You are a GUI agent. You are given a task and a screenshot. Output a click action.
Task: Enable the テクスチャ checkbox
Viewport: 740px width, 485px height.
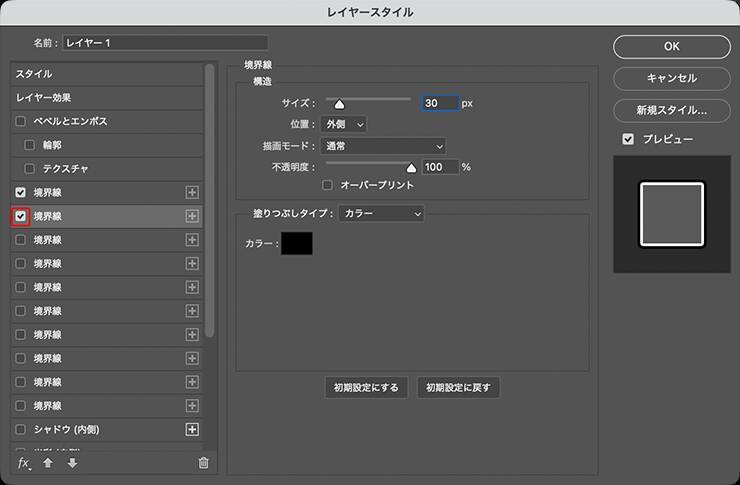[x=29, y=168]
